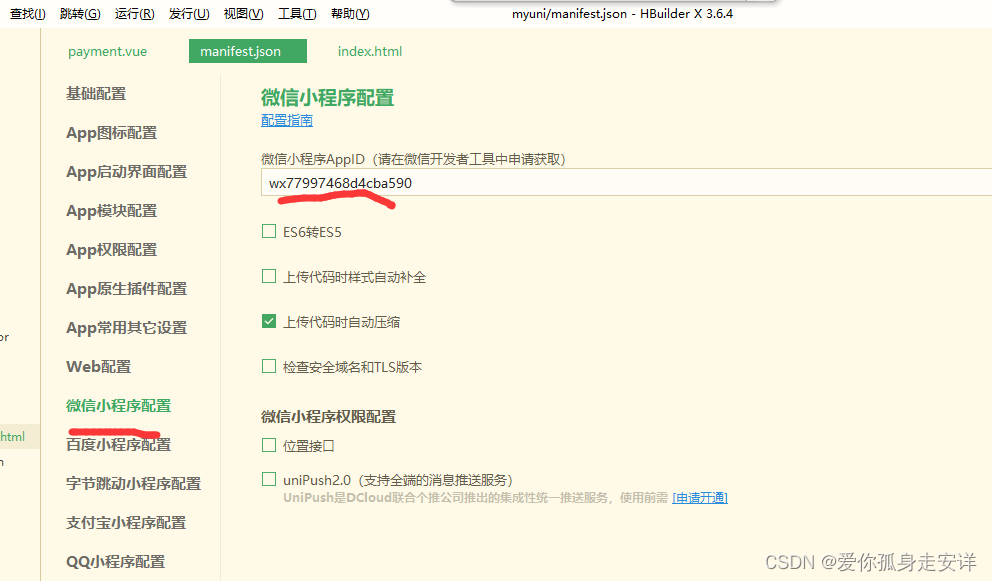Switch to the index.html tab
Image resolution: width=992 pixels, height=581 pixels.
tap(369, 50)
